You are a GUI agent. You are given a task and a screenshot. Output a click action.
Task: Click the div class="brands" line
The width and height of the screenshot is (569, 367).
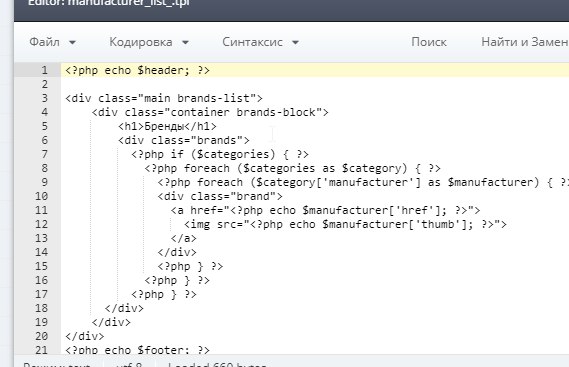tap(184, 140)
